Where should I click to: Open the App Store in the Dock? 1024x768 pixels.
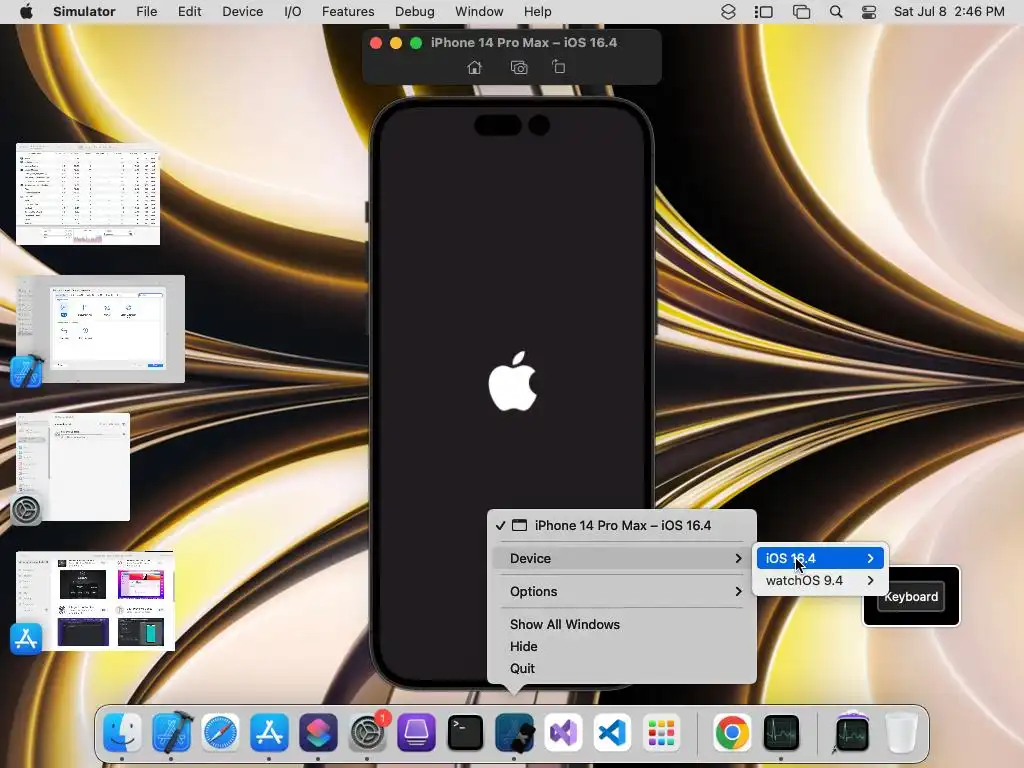[269, 733]
